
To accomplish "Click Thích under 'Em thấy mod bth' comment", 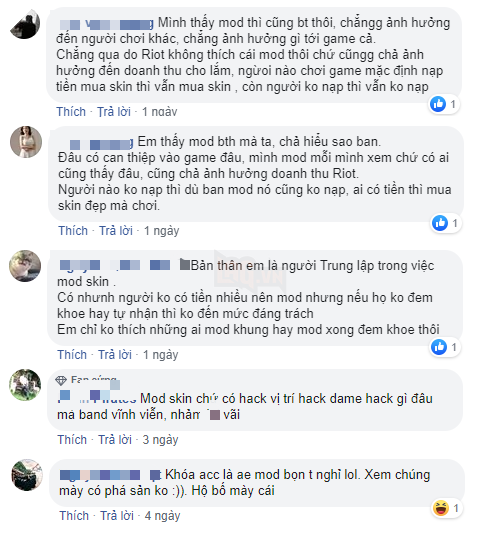I will 73,231.
